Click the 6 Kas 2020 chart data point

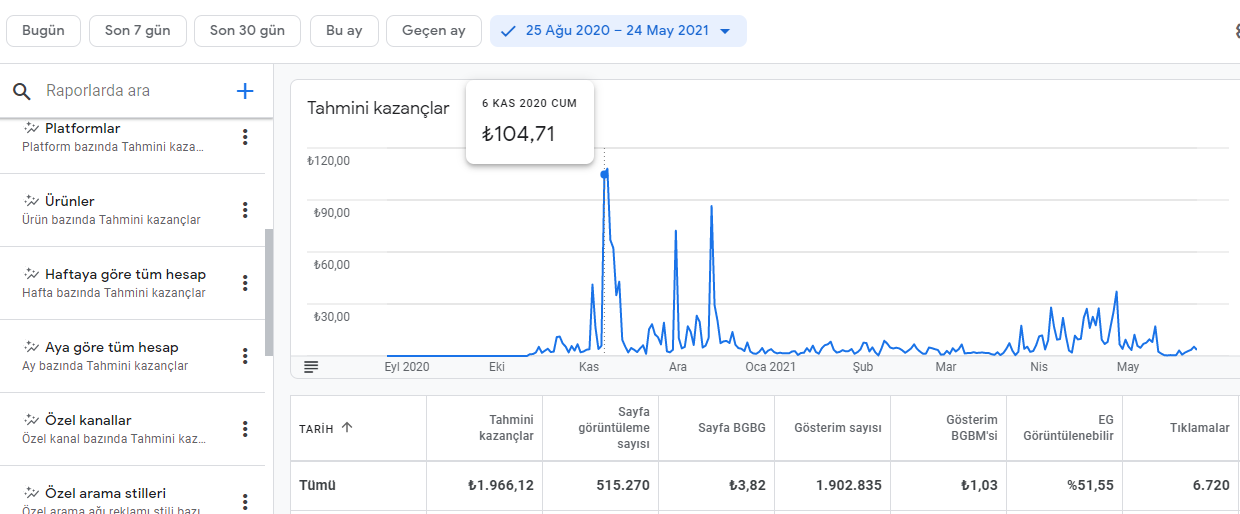(604, 174)
